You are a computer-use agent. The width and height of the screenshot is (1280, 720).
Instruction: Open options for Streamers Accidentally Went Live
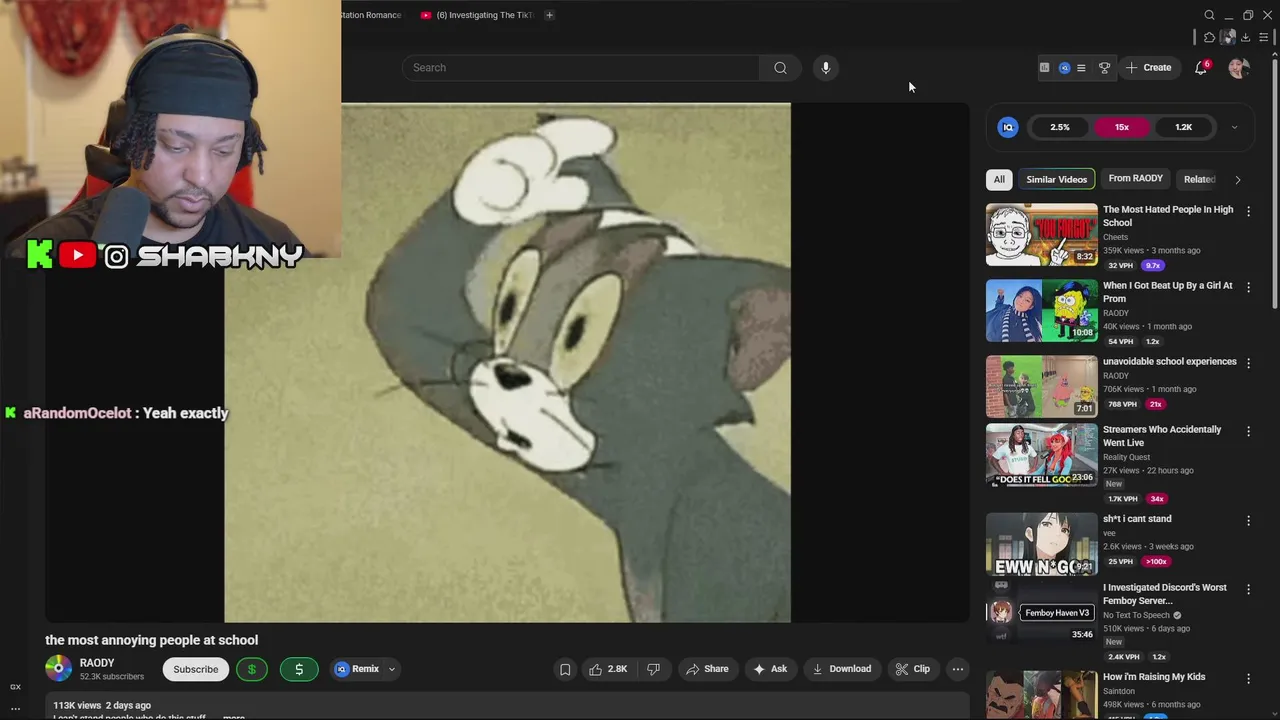click(x=1248, y=431)
